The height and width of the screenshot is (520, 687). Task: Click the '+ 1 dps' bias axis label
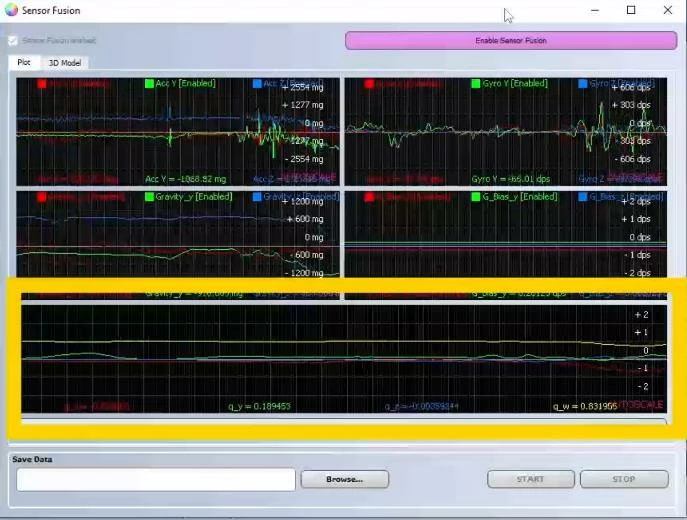[x=636, y=219]
